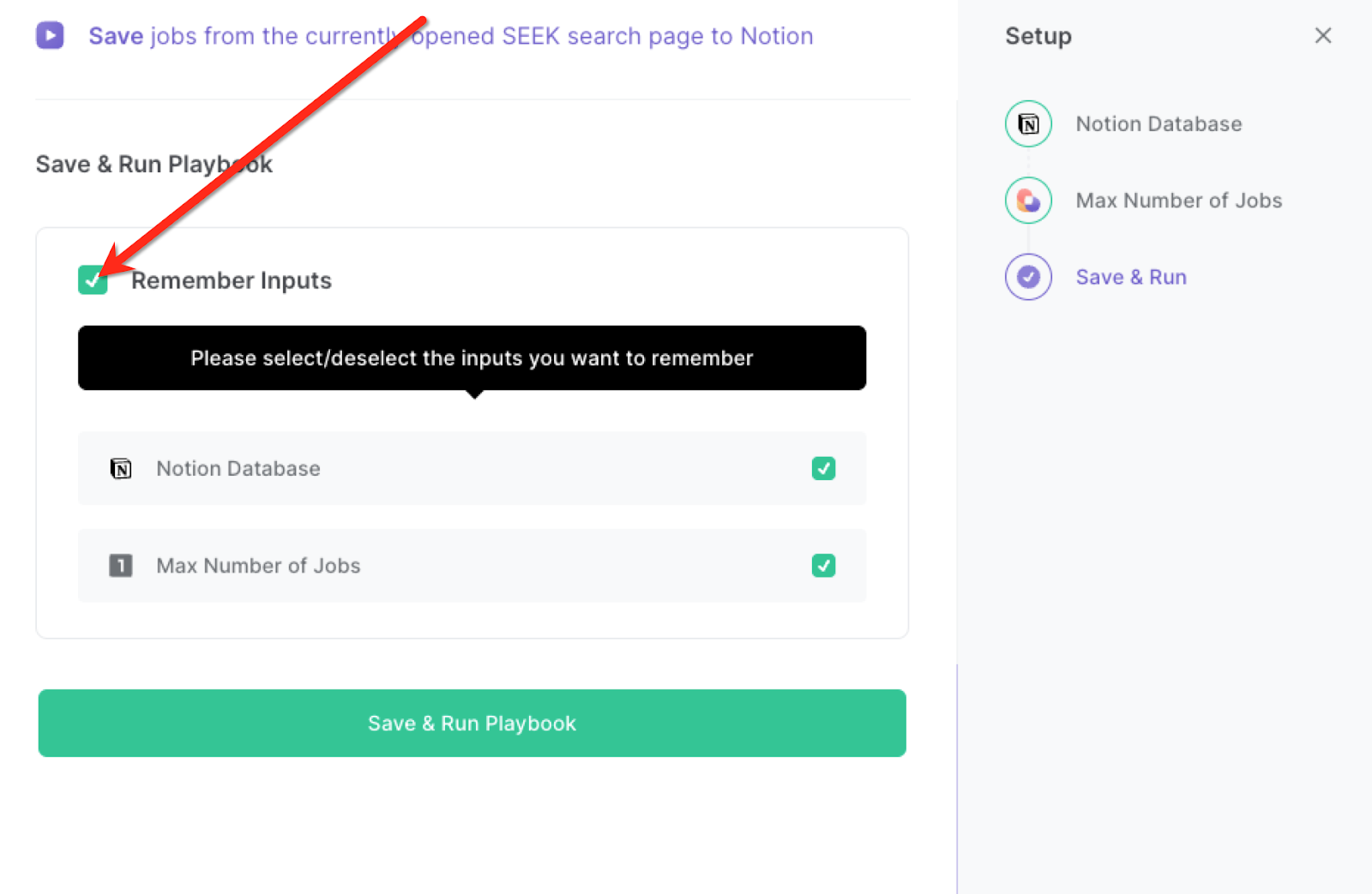Select the Save & Run step checkmark icon

[1028, 277]
